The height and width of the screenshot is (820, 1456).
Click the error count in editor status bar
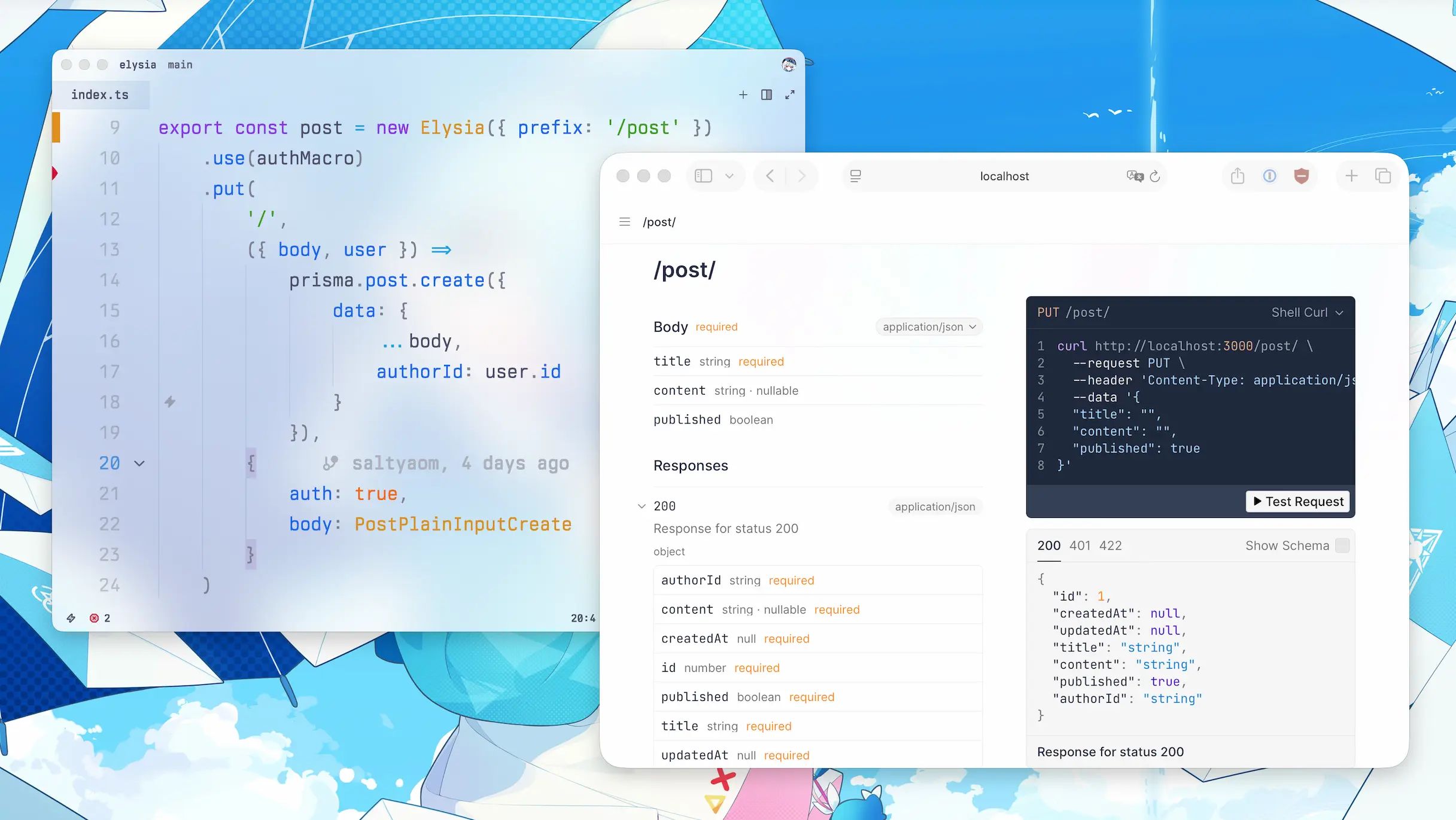click(101, 617)
